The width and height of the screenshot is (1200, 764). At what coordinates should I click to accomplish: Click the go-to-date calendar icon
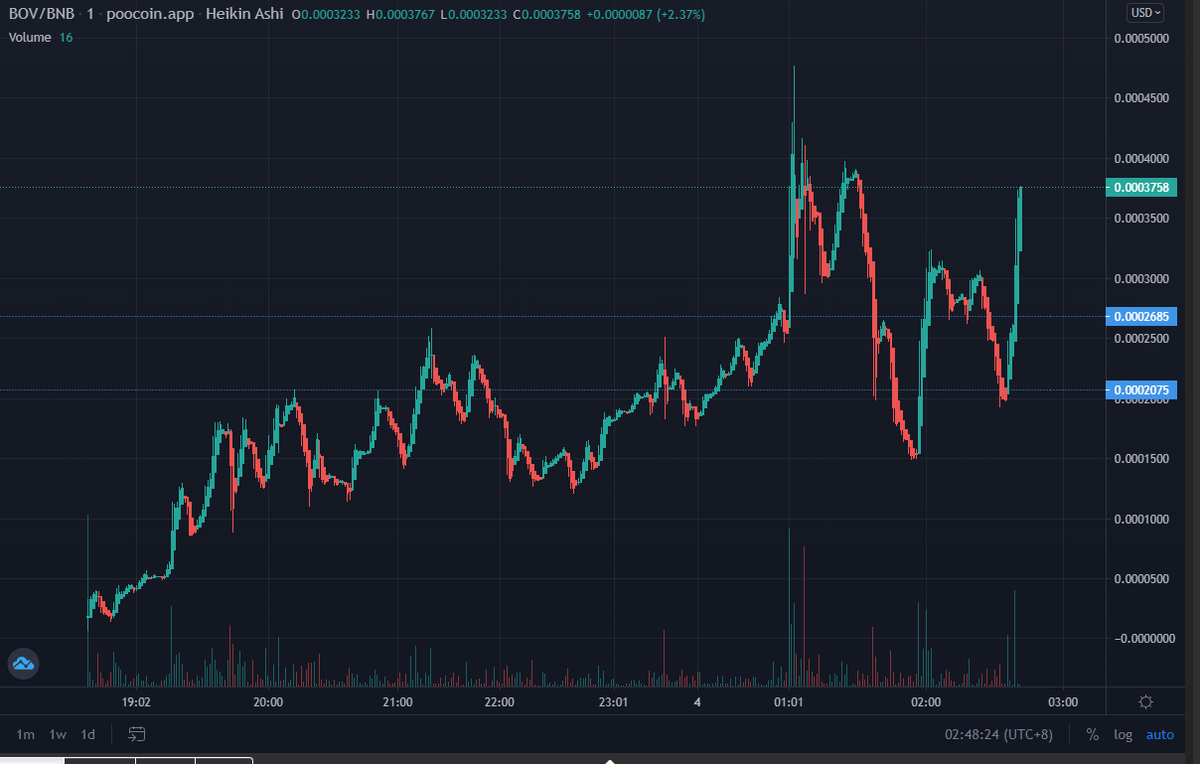pos(138,734)
